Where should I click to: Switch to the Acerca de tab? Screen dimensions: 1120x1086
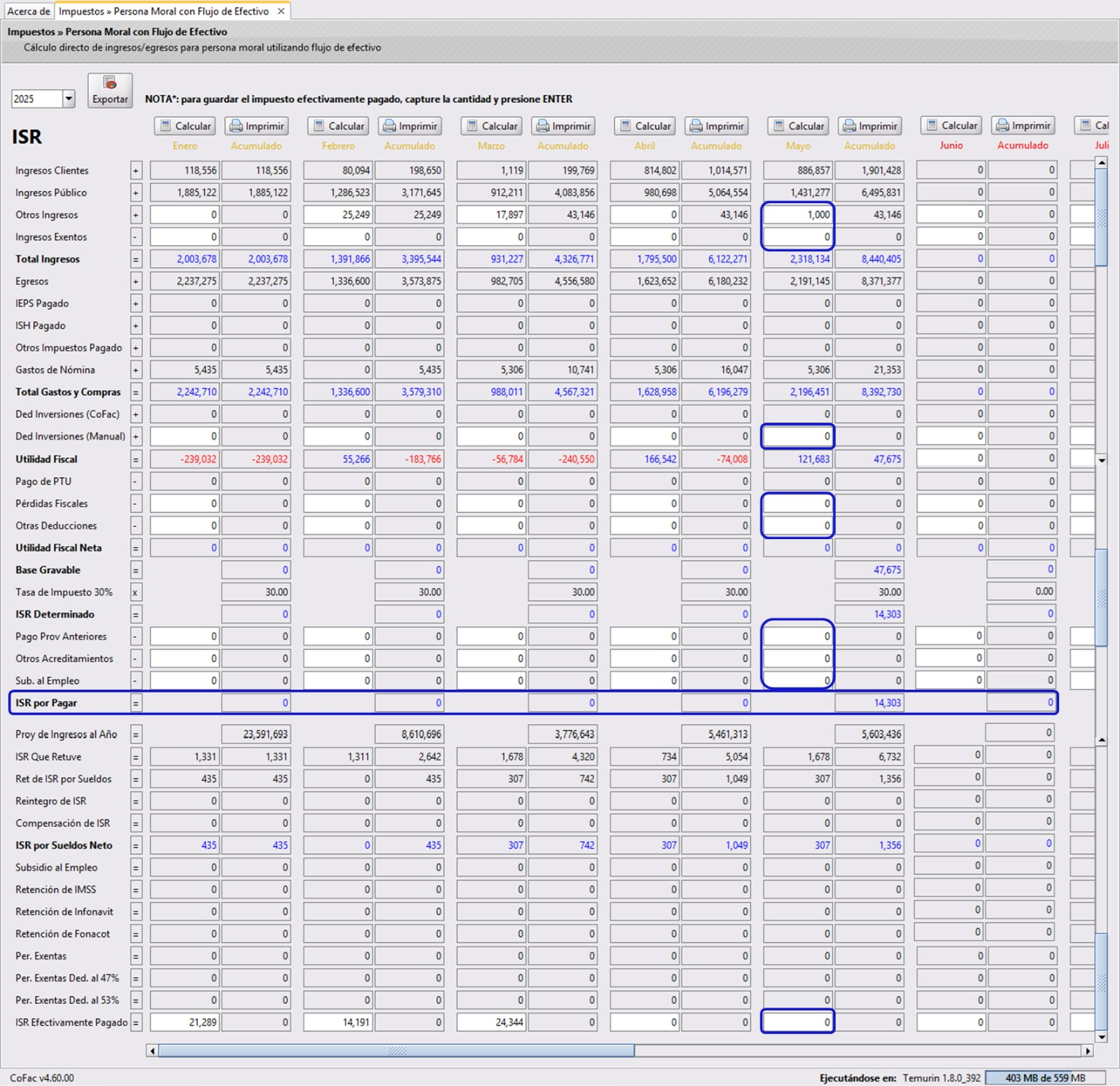pos(28,11)
